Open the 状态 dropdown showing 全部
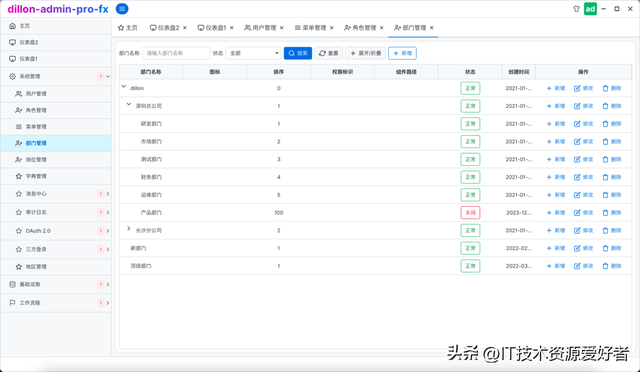The image size is (640, 372). tap(253, 53)
